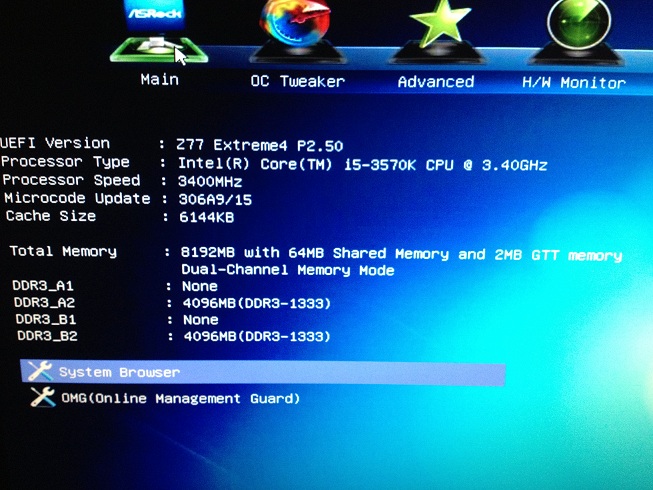Switch to the Main tab label
This screenshot has width=653, height=490.
[x=160, y=80]
